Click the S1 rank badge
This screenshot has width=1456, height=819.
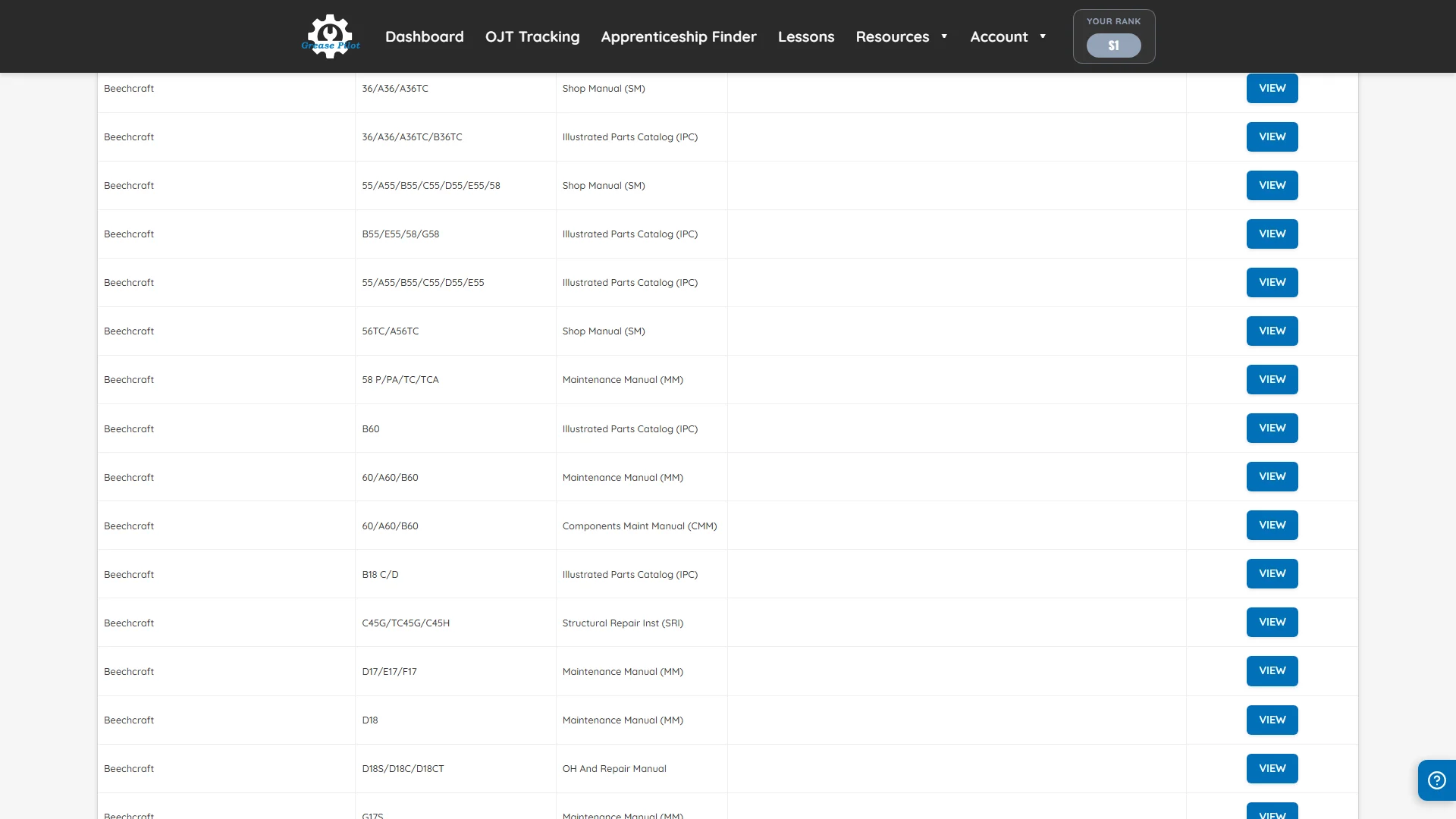1114,45
